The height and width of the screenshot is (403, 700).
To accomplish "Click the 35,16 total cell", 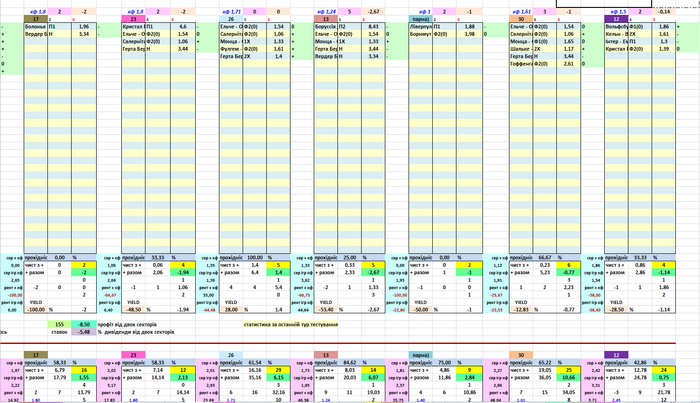I will [255, 378].
